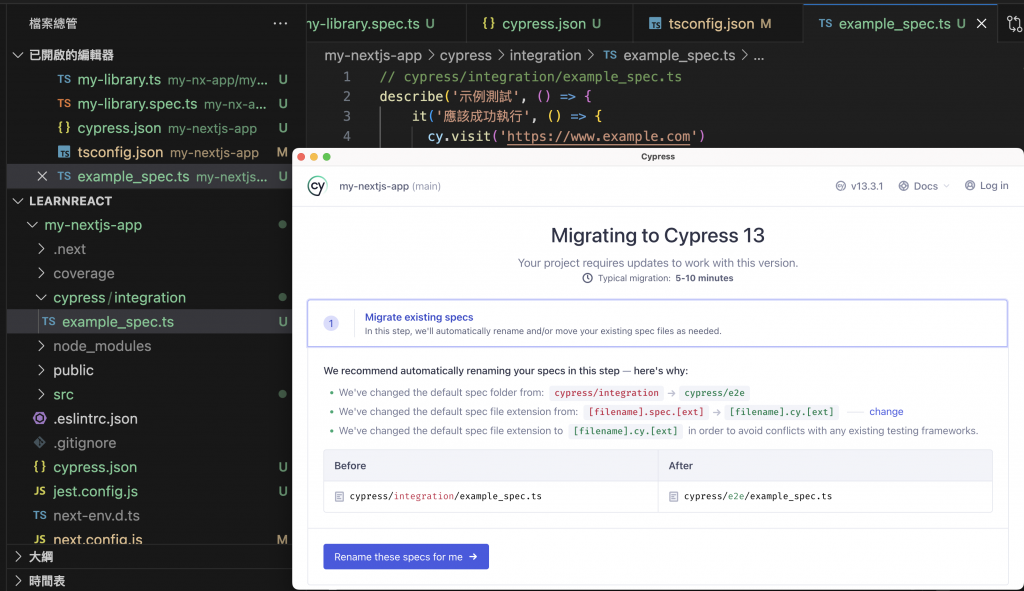Open the Docs menu in Cypress
The height and width of the screenshot is (591, 1024).
pos(924,186)
